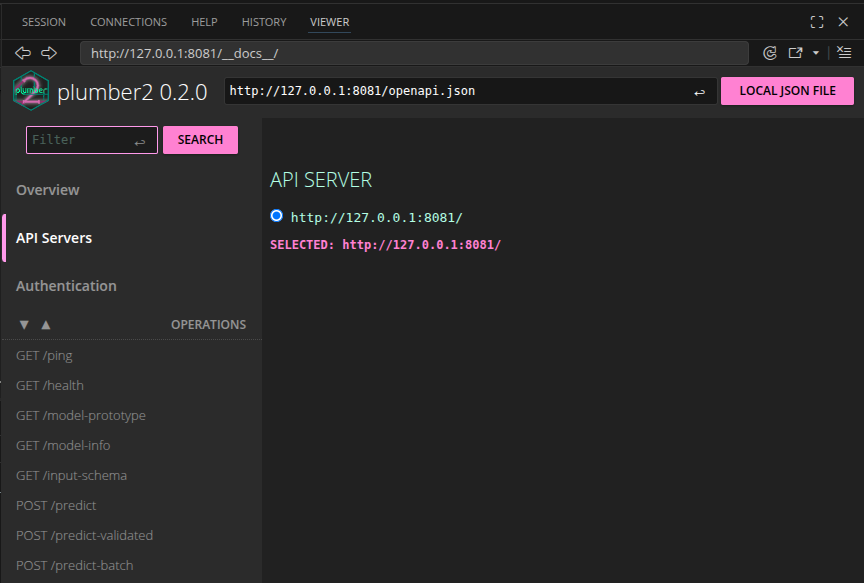
Task: Click the plumber2 0.2.0 title
Action: [132, 93]
